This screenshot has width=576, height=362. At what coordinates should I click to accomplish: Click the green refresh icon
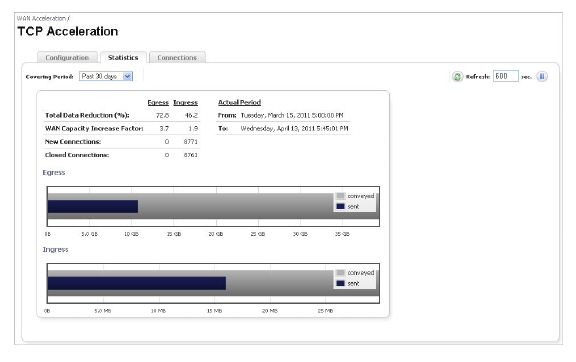point(457,76)
